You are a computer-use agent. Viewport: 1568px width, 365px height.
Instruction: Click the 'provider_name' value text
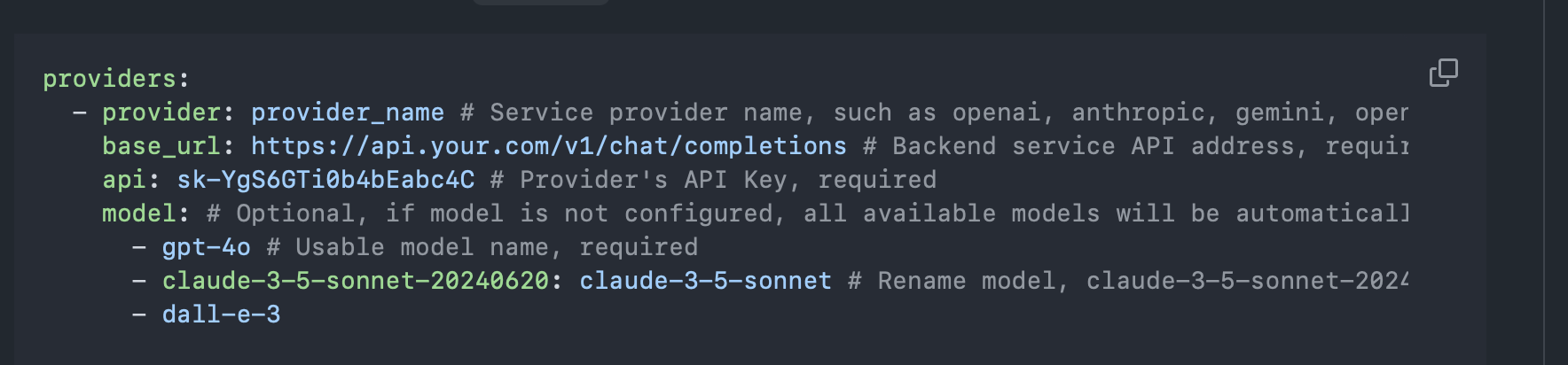[x=348, y=113]
